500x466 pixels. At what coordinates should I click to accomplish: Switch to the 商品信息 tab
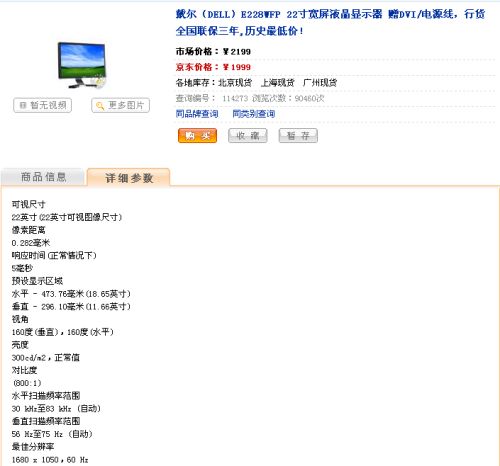(x=43, y=177)
